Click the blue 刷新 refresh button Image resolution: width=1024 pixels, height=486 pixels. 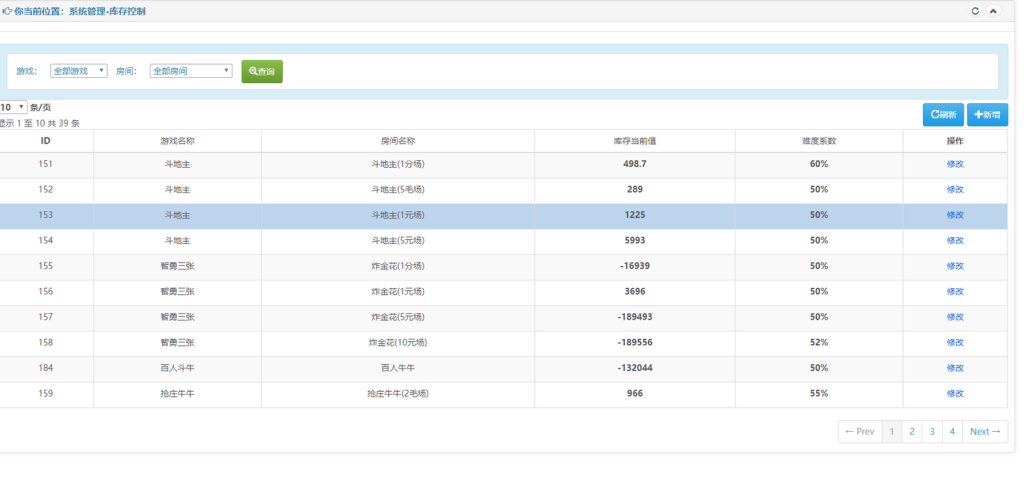[943, 115]
